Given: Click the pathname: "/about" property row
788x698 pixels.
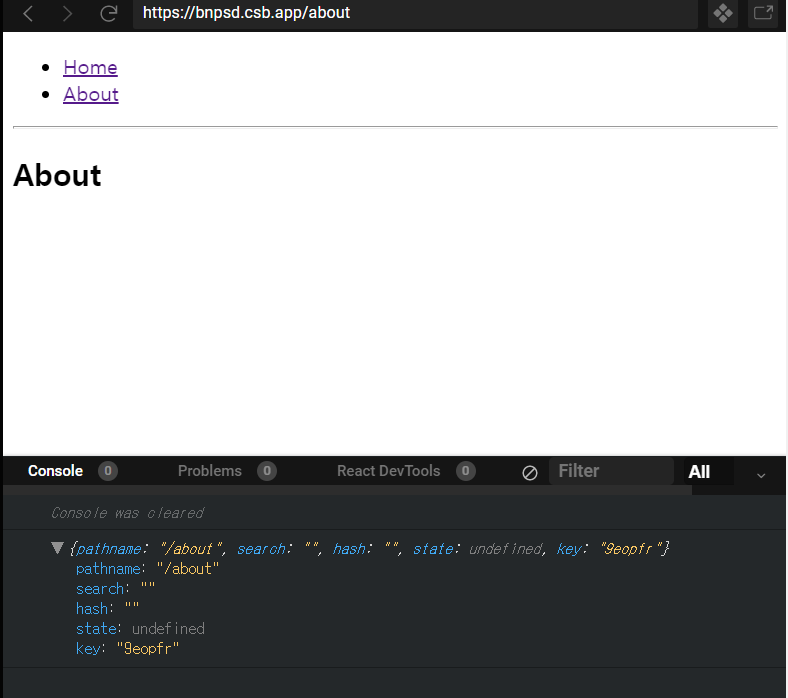Looking at the screenshot, I should [x=147, y=569].
